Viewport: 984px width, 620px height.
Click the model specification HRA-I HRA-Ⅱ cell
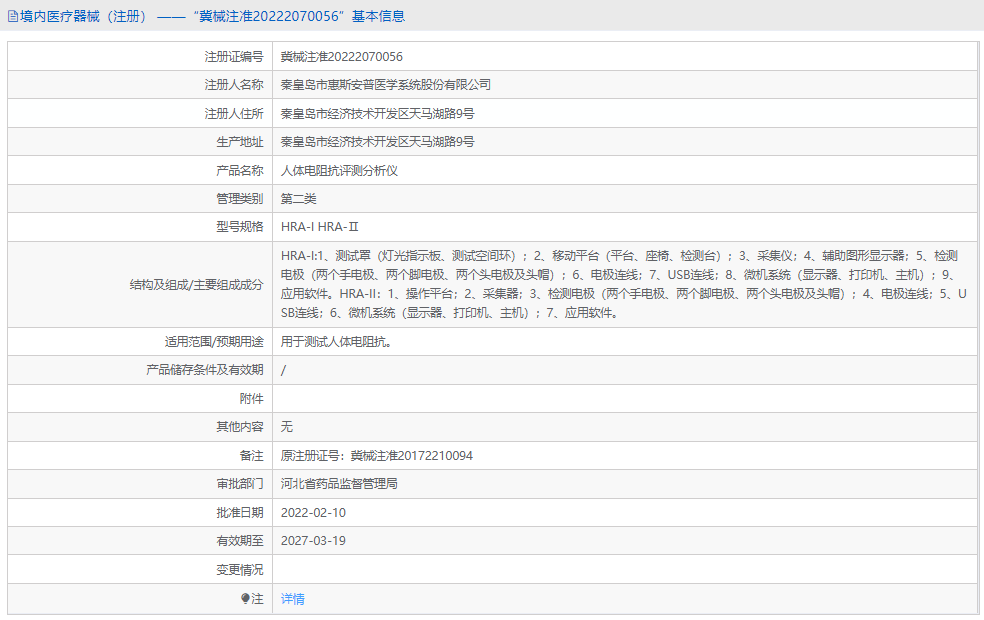tap(324, 226)
